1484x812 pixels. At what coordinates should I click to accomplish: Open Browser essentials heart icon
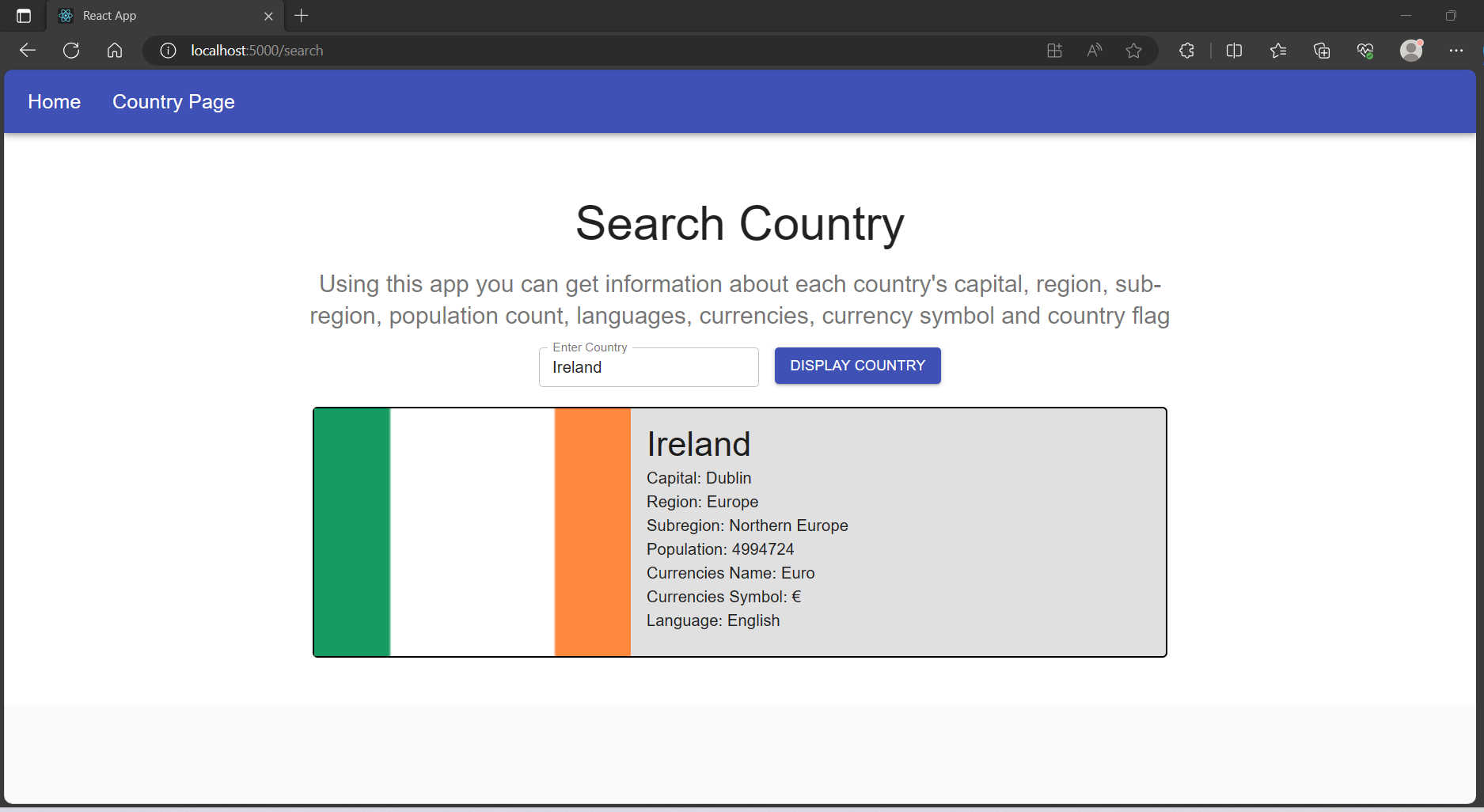pos(1364,50)
